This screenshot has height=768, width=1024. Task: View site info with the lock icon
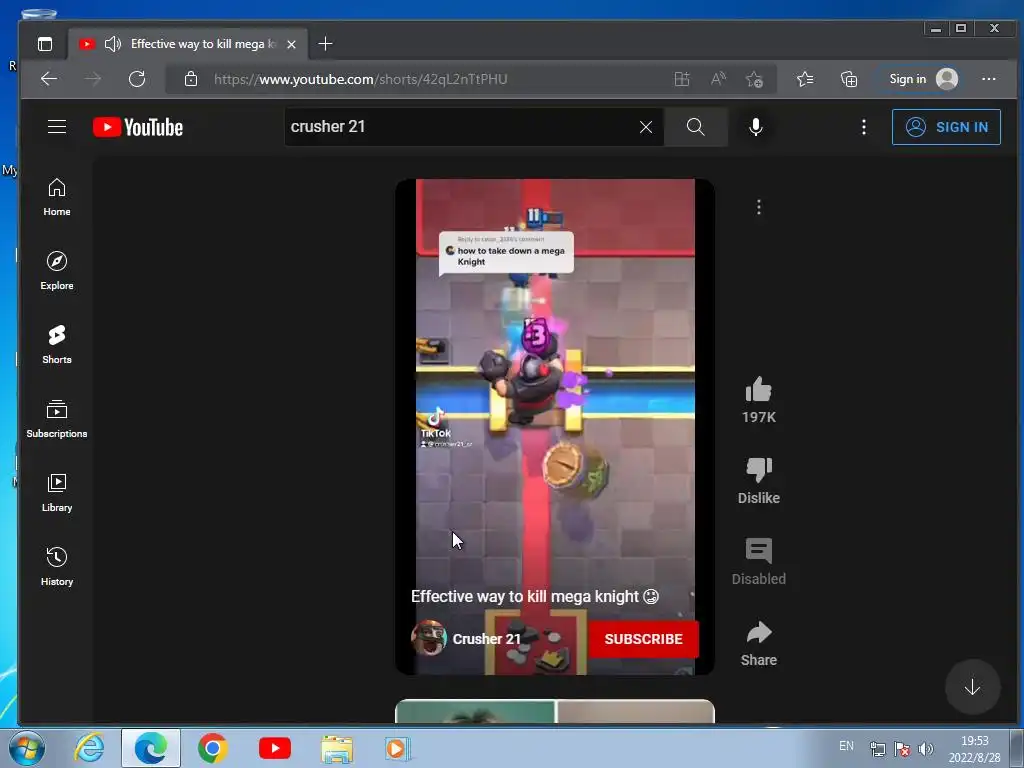[x=191, y=79]
